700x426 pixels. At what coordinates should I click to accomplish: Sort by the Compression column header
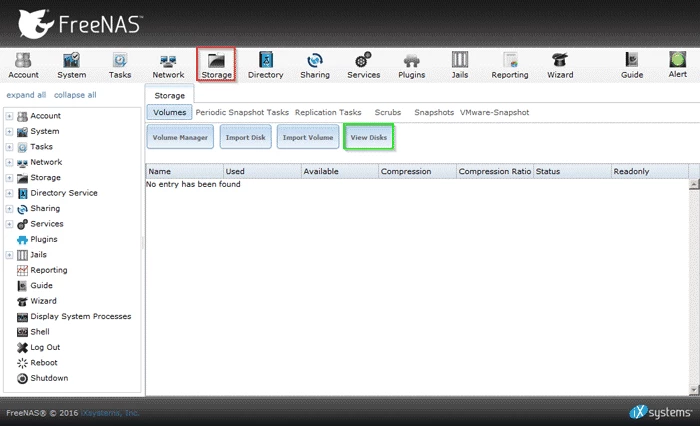click(x=417, y=171)
